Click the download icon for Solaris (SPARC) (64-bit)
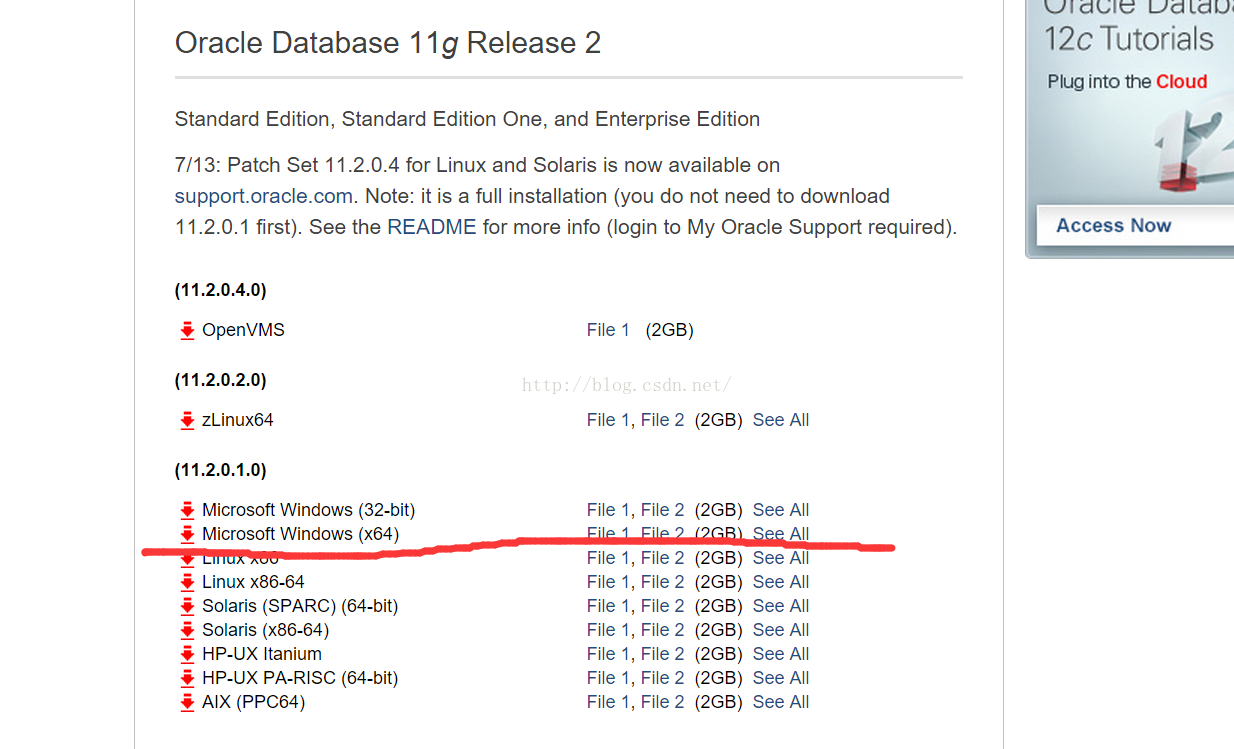1234x749 pixels. (187, 607)
